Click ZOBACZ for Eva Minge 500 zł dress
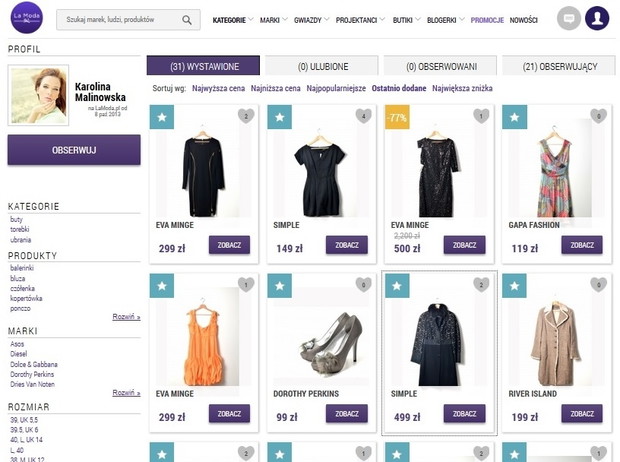The height and width of the screenshot is (462, 620). coord(465,245)
